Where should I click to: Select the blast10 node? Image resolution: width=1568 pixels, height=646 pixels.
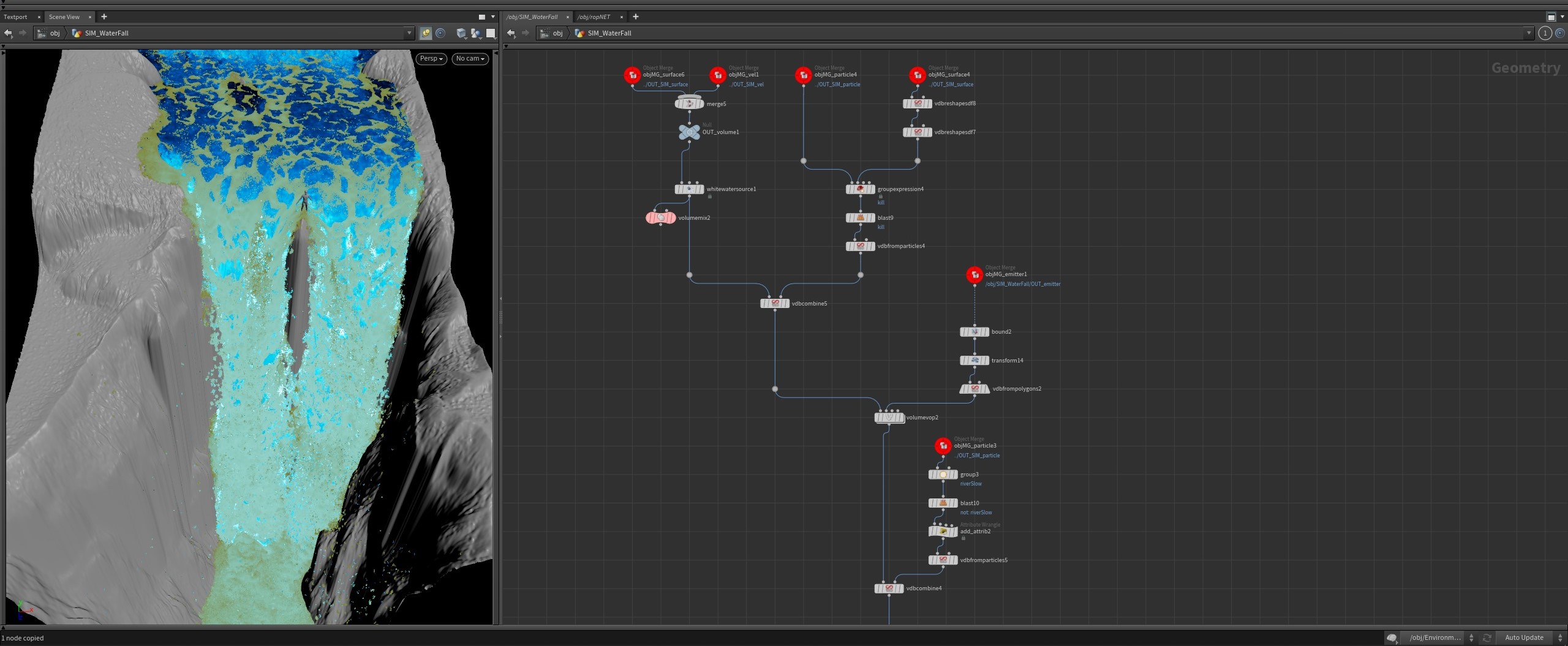[x=943, y=503]
